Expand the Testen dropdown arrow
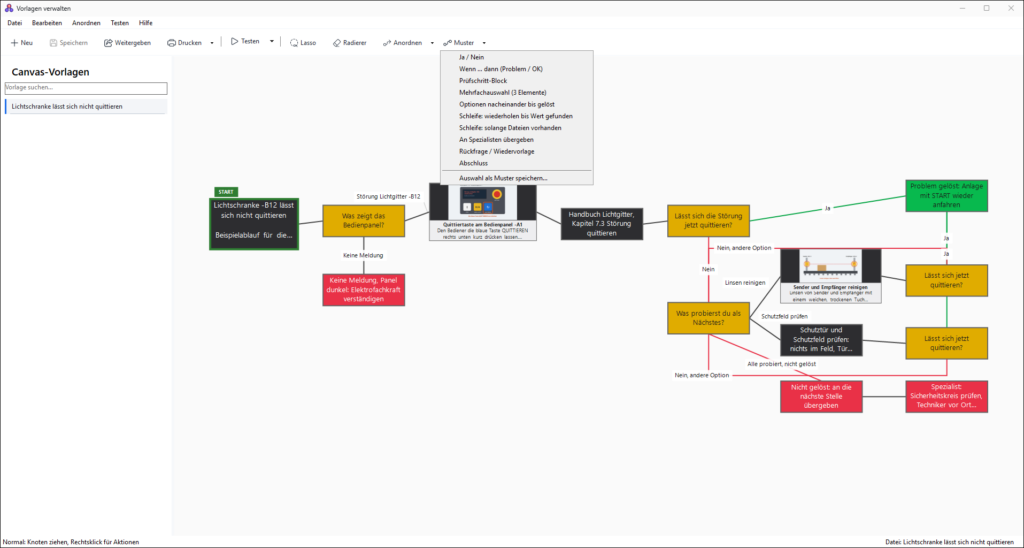Viewport: 1024px width, 548px height. pos(272,41)
